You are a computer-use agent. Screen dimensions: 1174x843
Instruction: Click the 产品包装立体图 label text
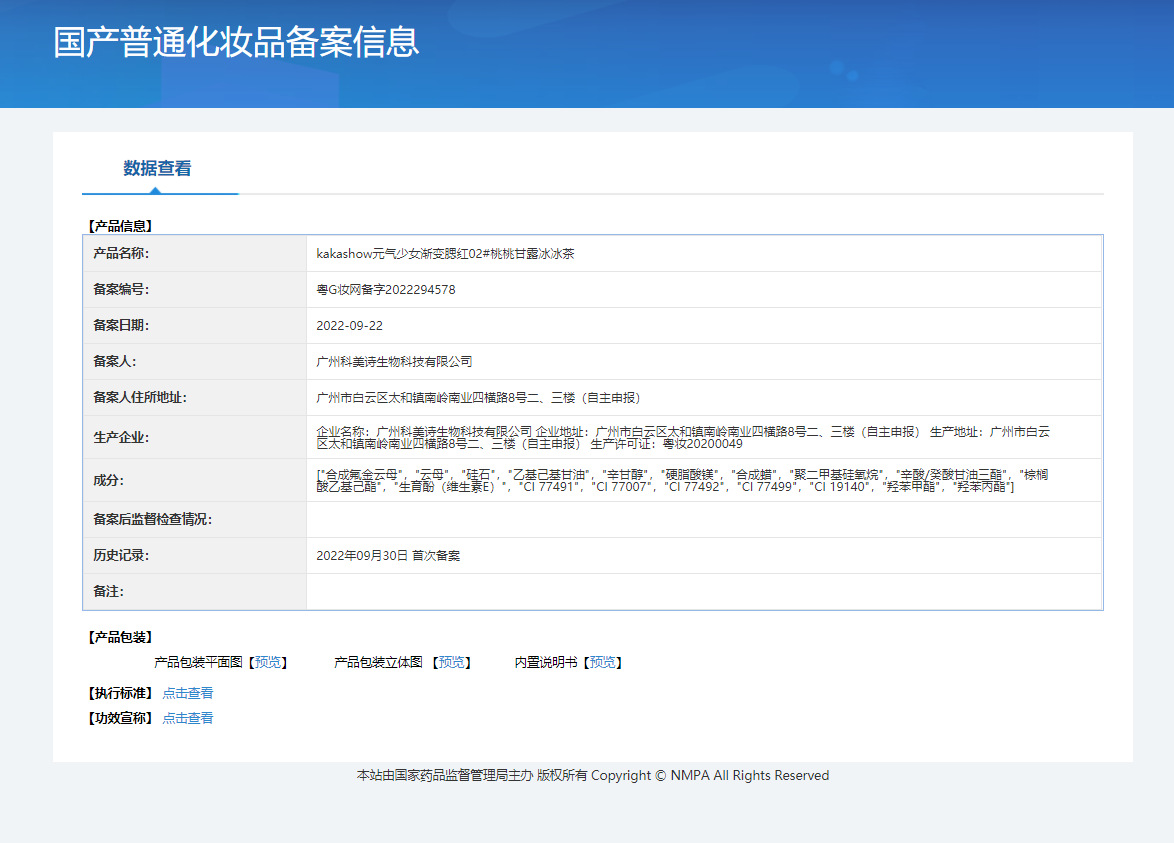pos(378,663)
